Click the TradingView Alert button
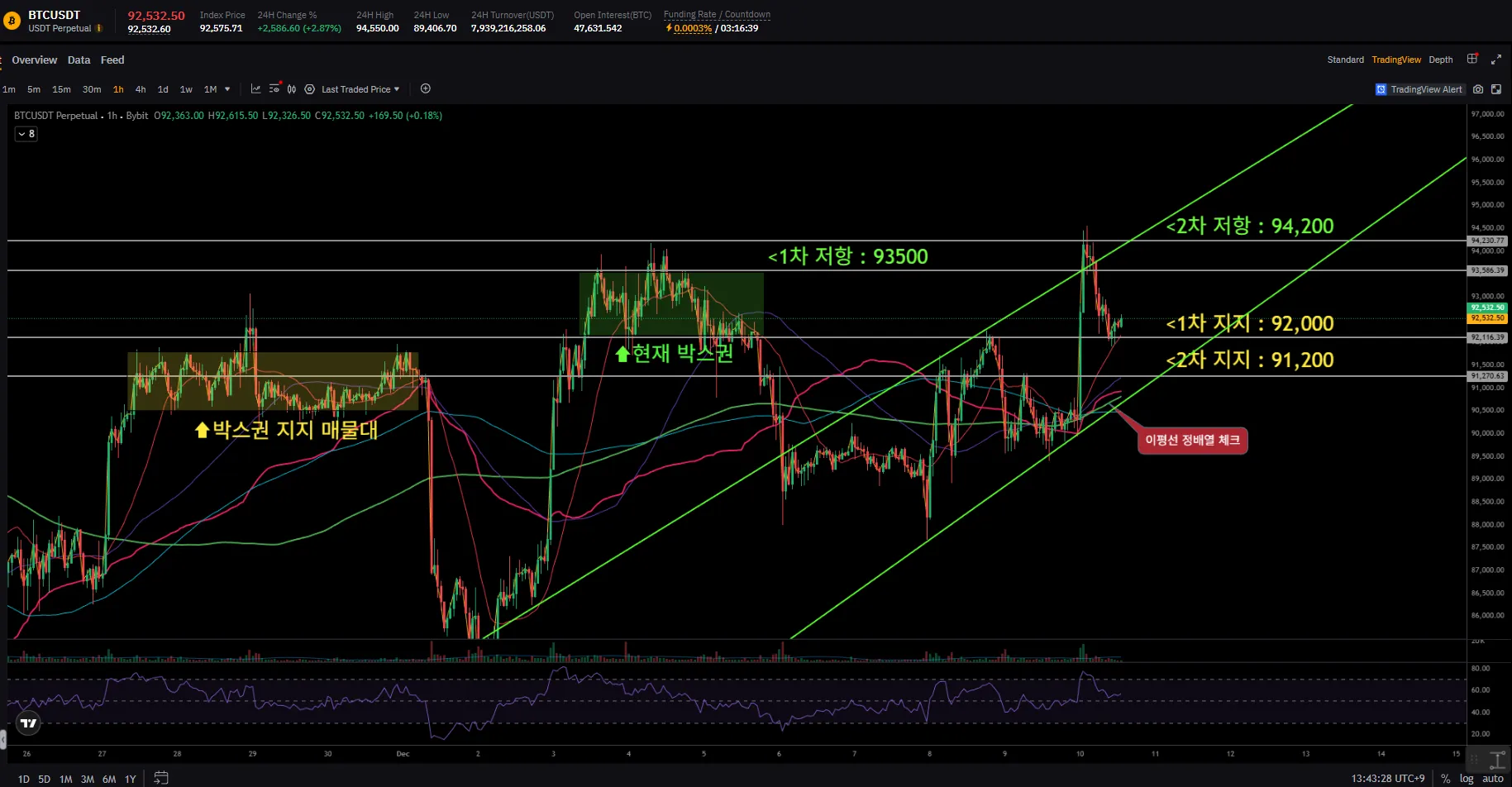Screen dimensions: 1512x787 click(1419, 89)
